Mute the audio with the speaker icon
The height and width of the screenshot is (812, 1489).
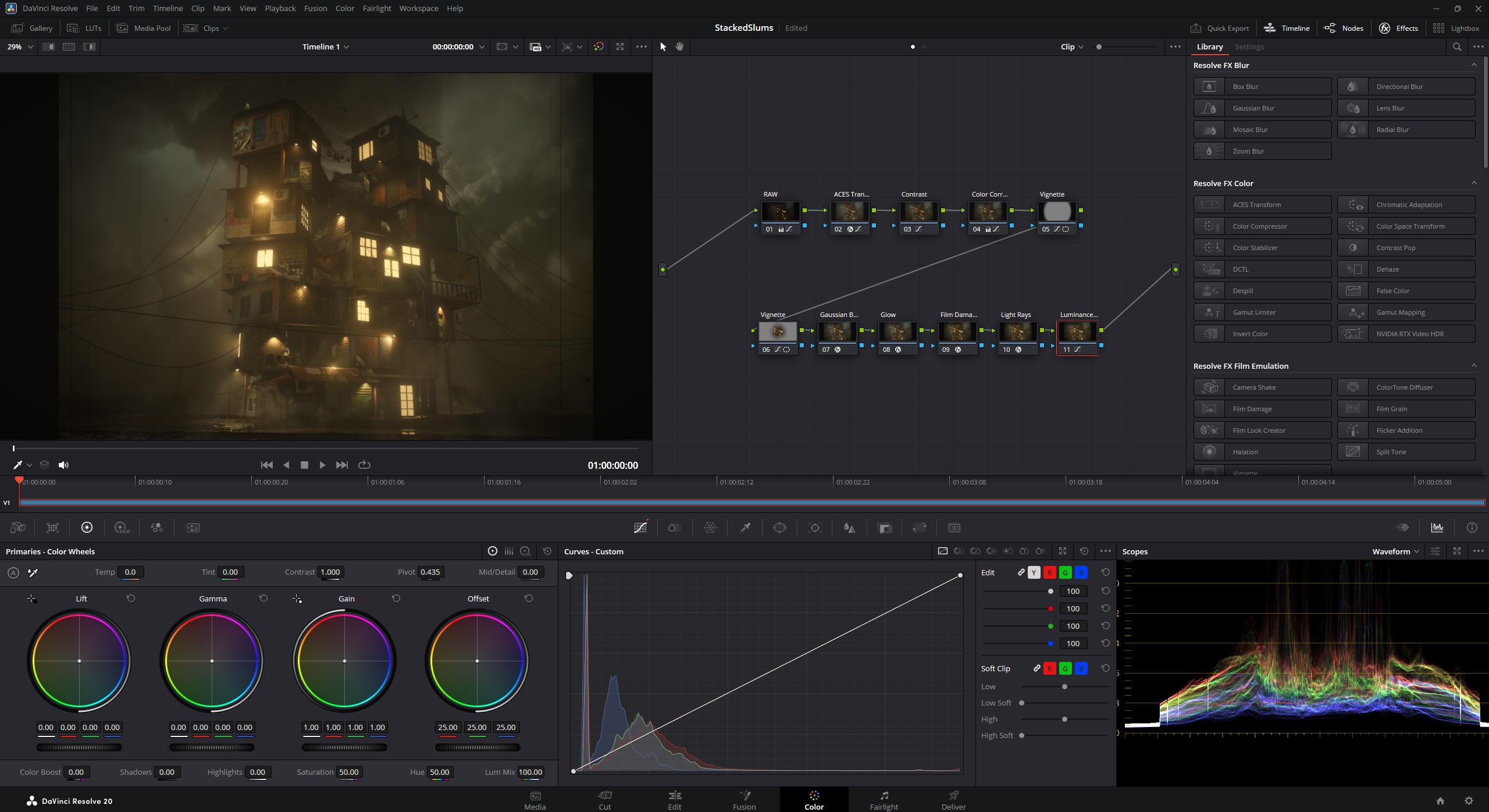click(x=63, y=465)
